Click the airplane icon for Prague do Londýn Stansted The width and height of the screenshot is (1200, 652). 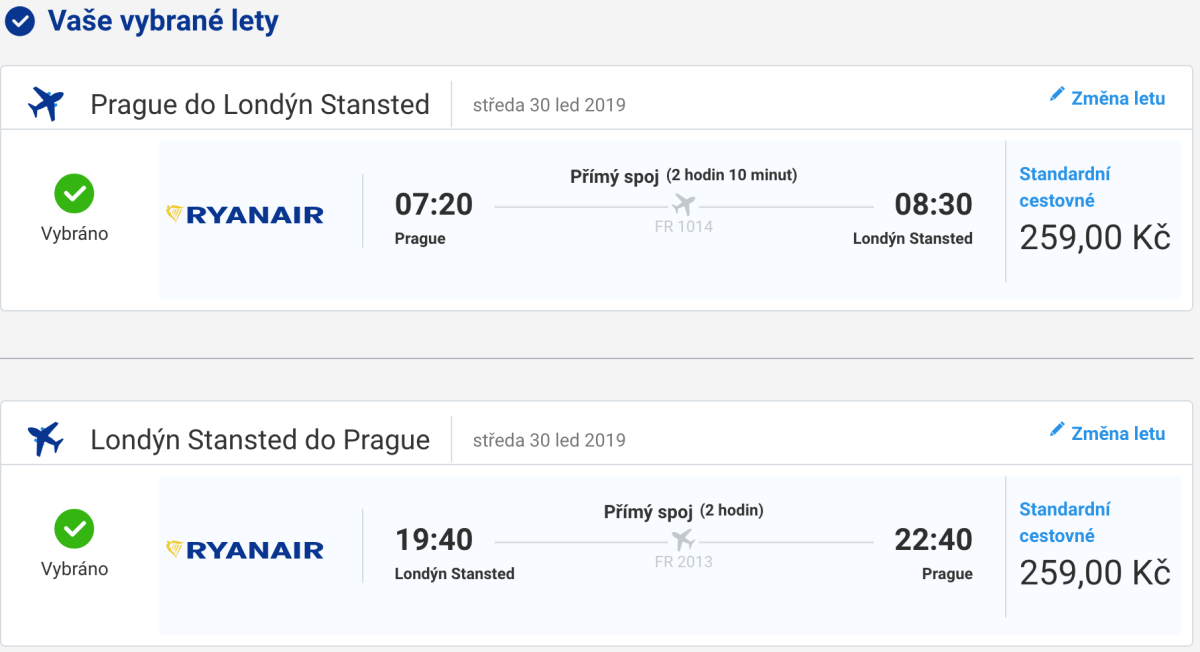[x=46, y=103]
